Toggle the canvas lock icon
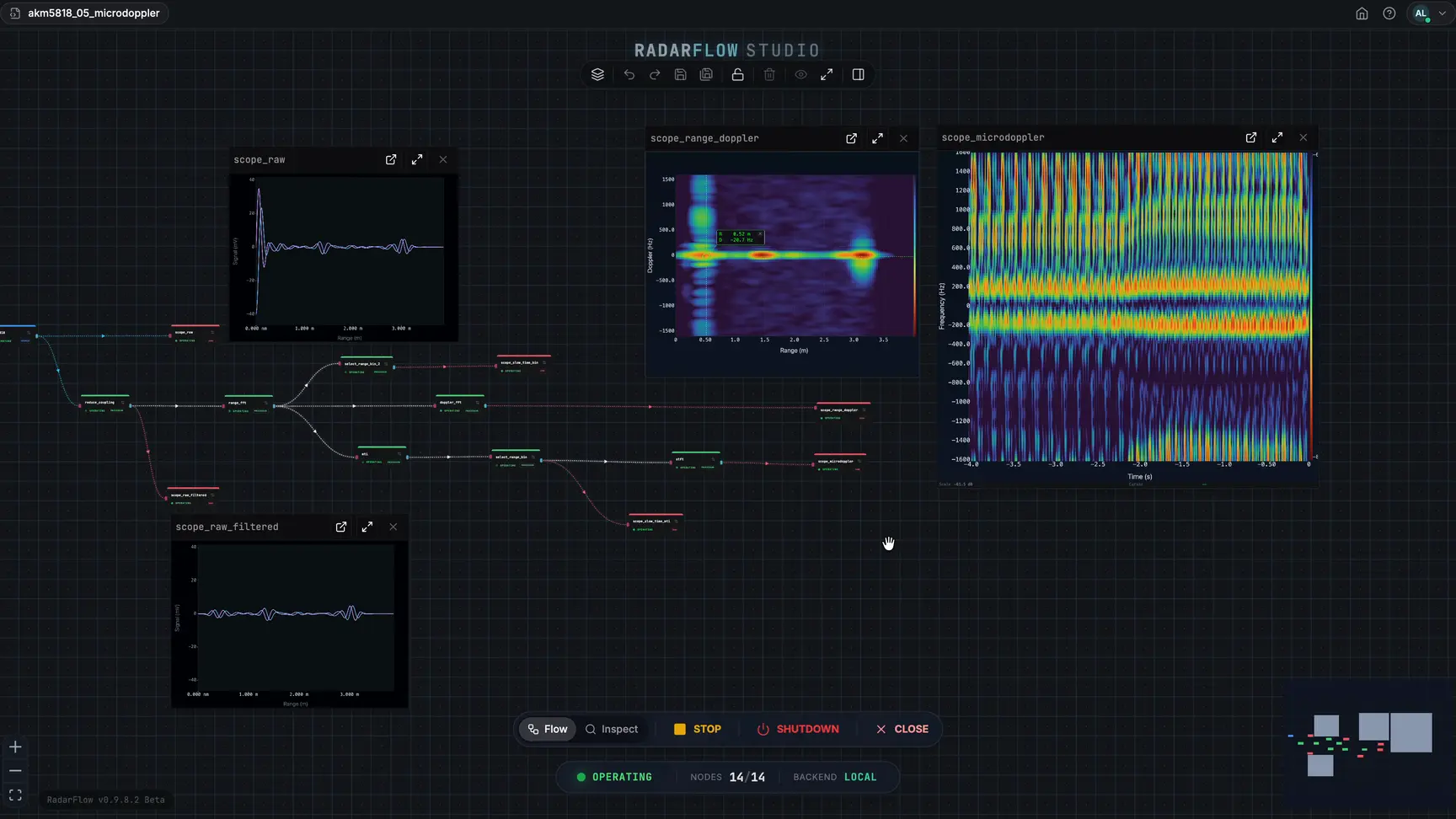Image resolution: width=1456 pixels, height=819 pixels. click(x=737, y=74)
